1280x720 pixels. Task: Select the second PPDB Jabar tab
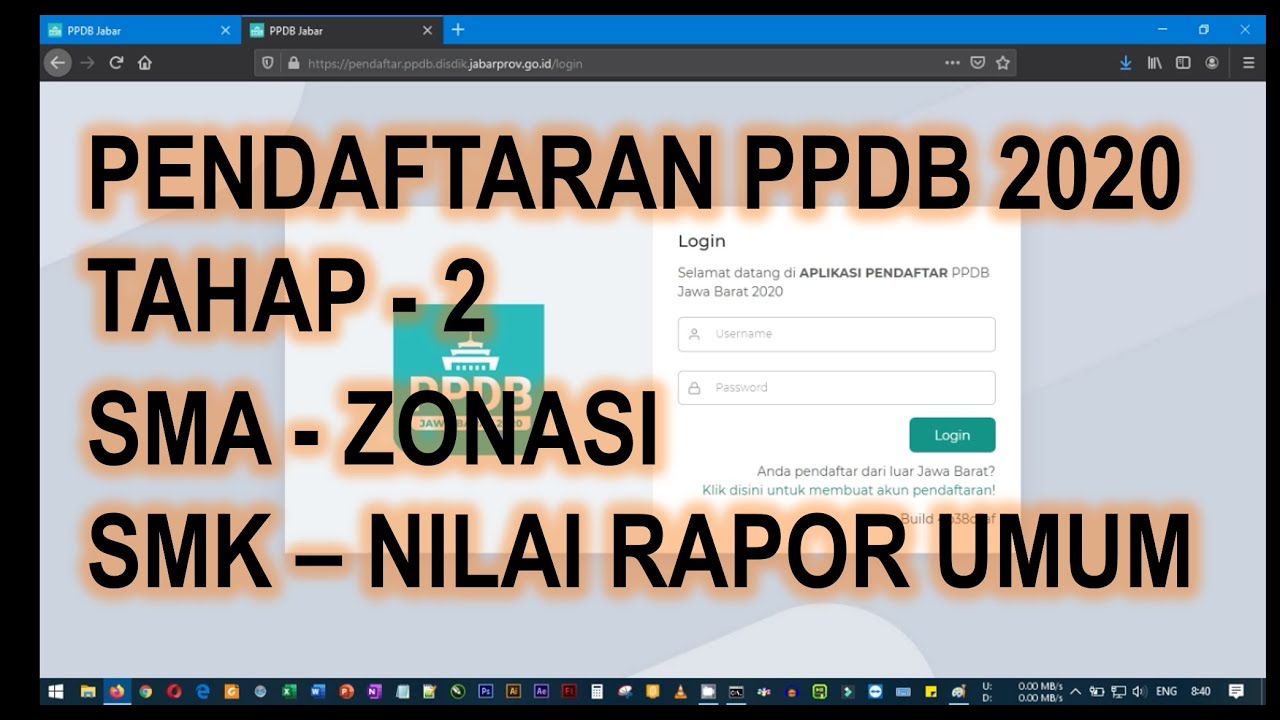(x=341, y=30)
